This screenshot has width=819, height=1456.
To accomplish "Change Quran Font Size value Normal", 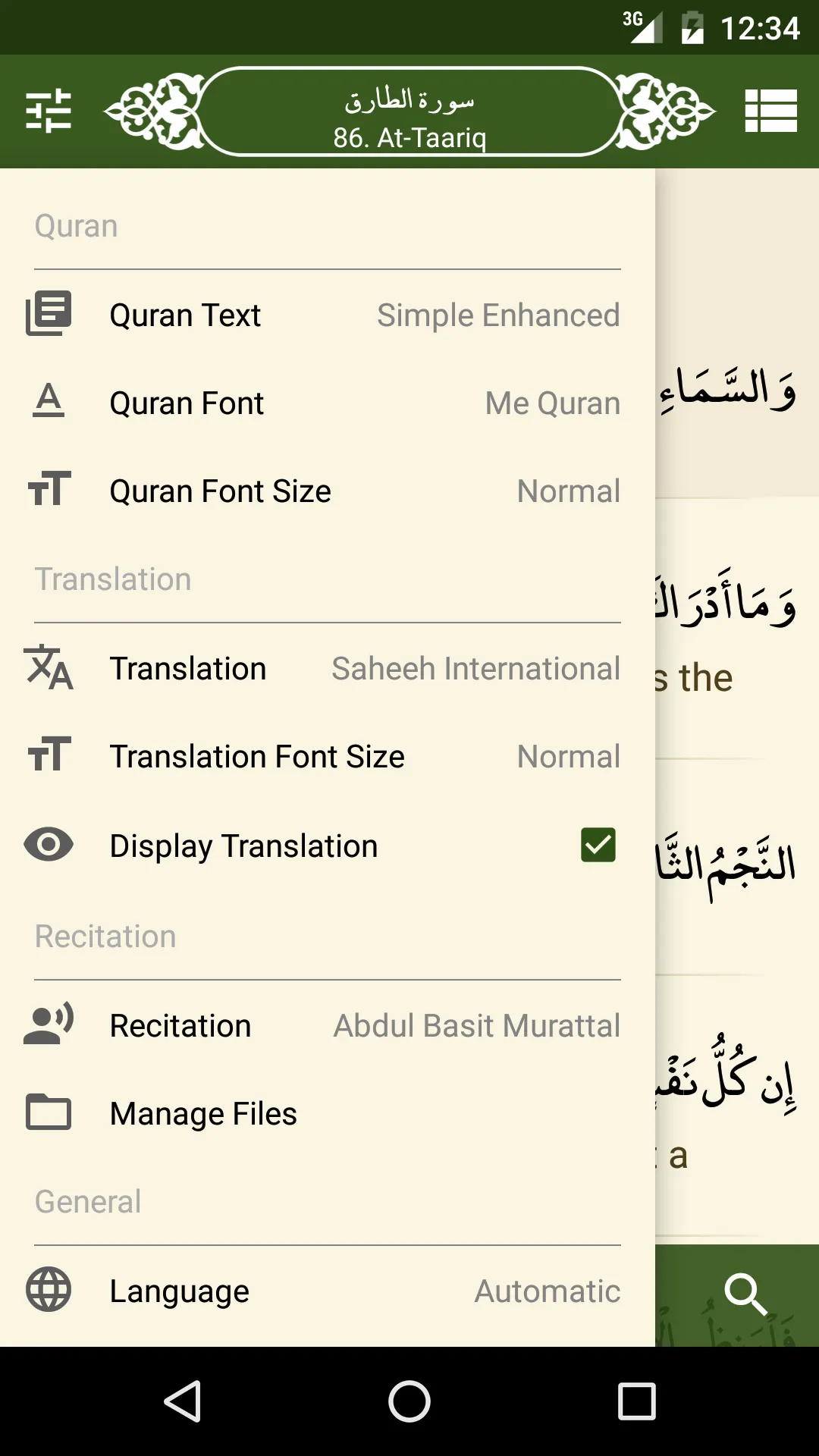I will 569,491.
